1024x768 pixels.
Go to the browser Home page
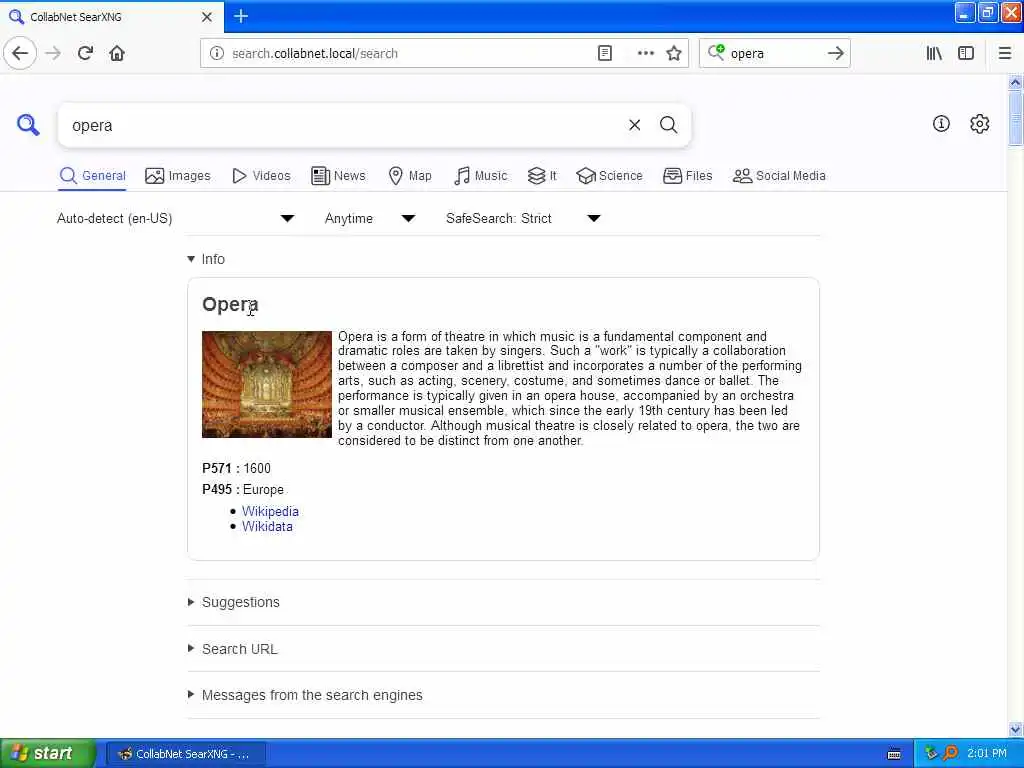(x=117, y=54)
